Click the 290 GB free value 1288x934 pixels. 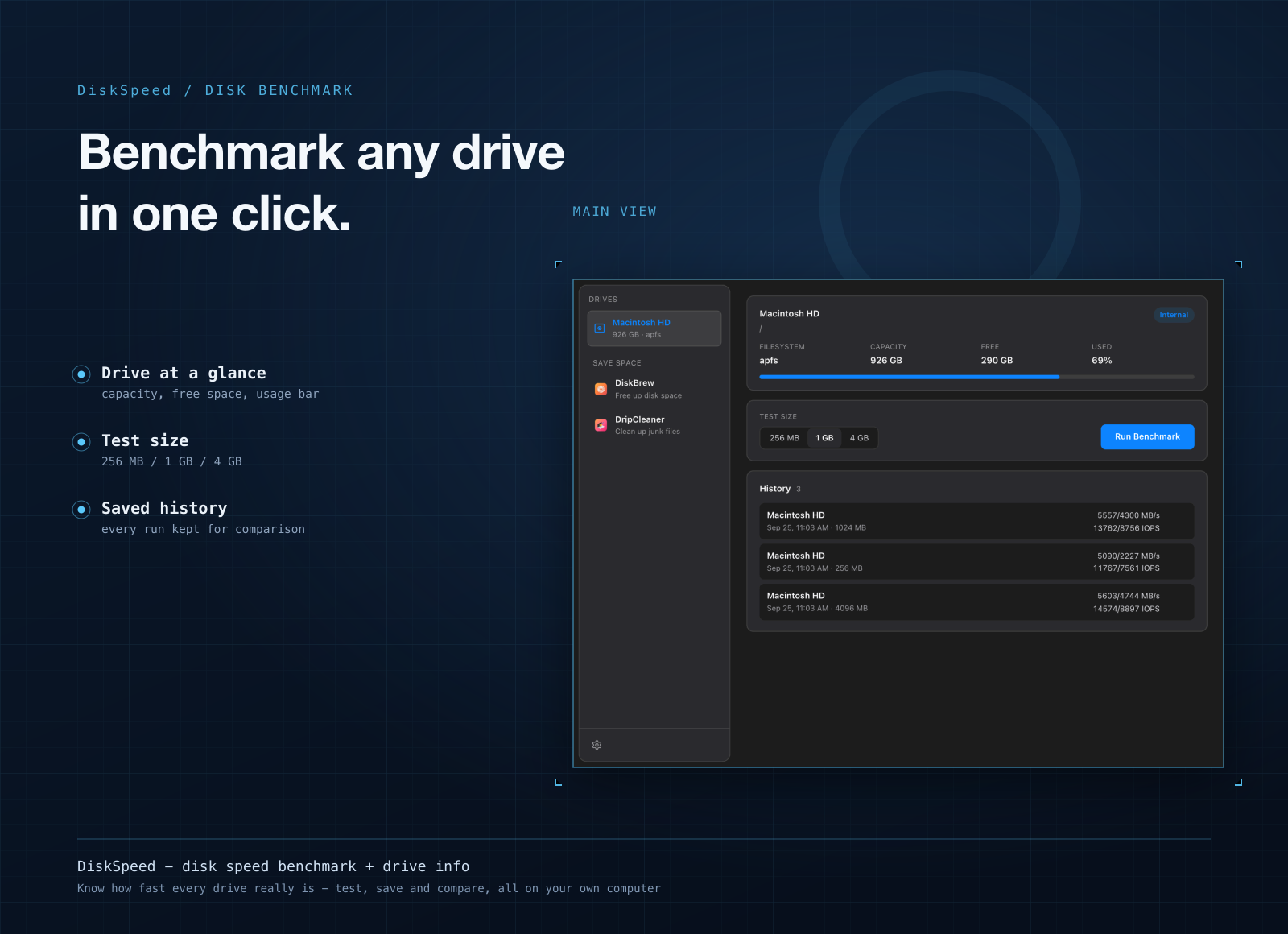coord(997,361)
